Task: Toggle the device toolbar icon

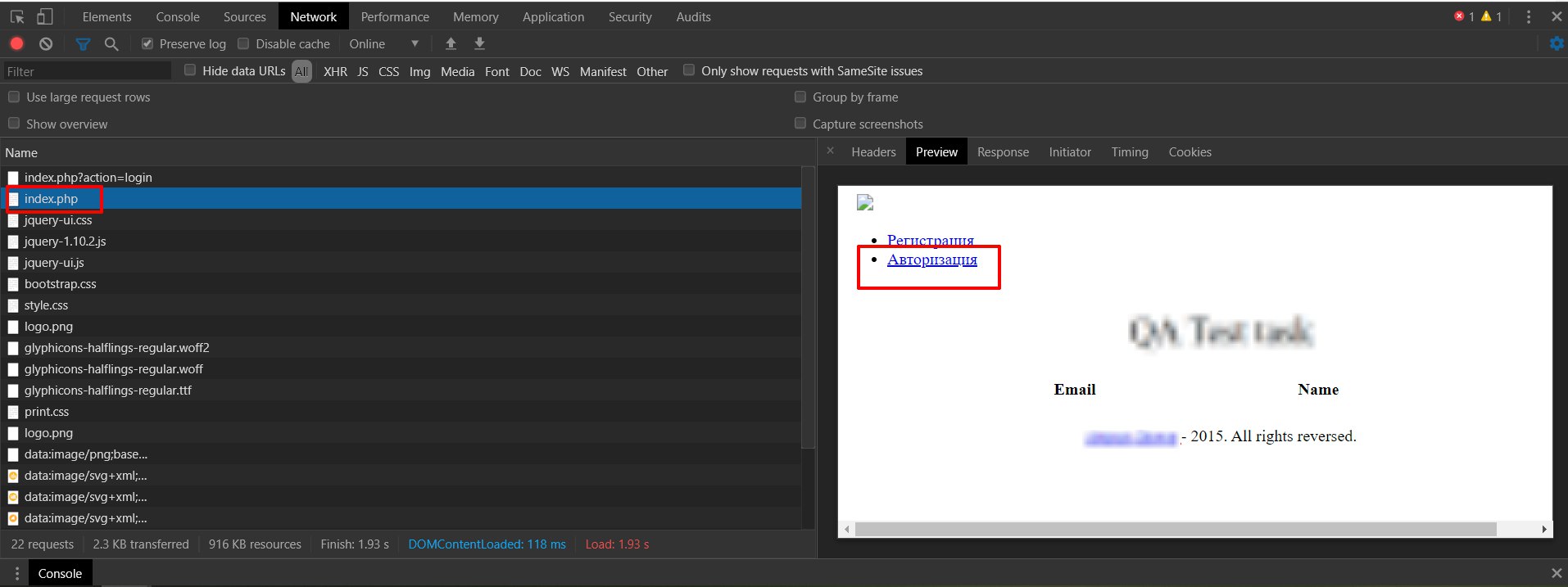Action: pyautogui.click(x=45, y=16)
